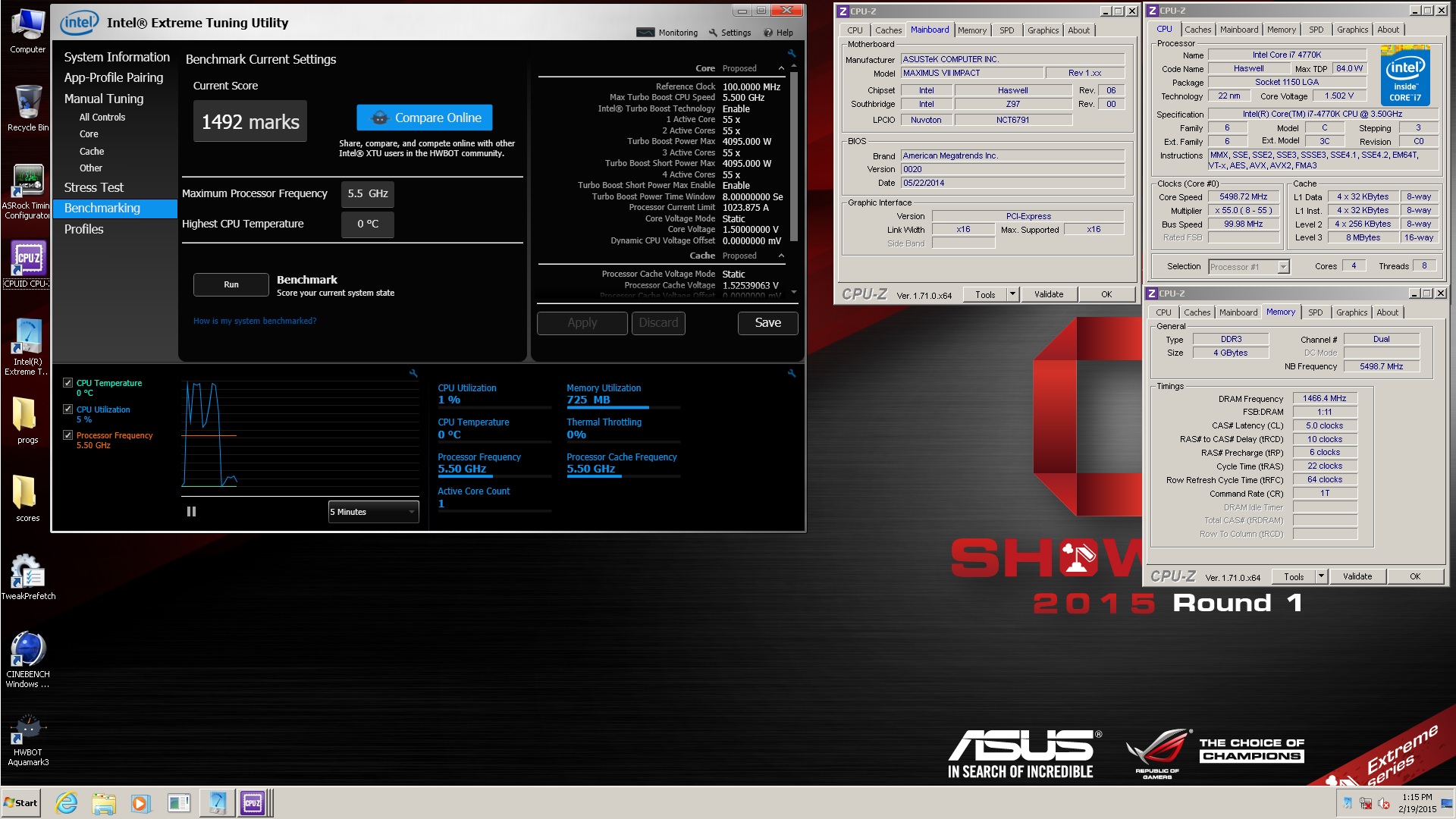Click OK in Memory CPU-Z window
Viewport: 1456px width, 819px height.
[x=1415, y=576]
